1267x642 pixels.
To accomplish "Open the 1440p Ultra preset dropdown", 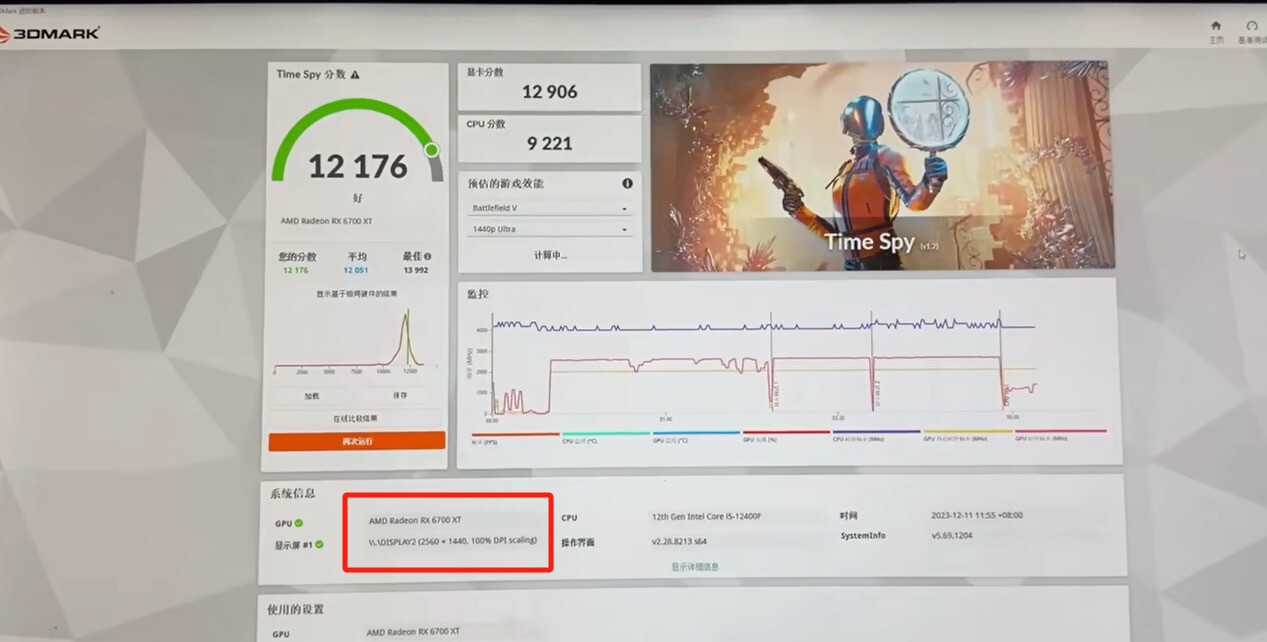I will coord(549,230).
